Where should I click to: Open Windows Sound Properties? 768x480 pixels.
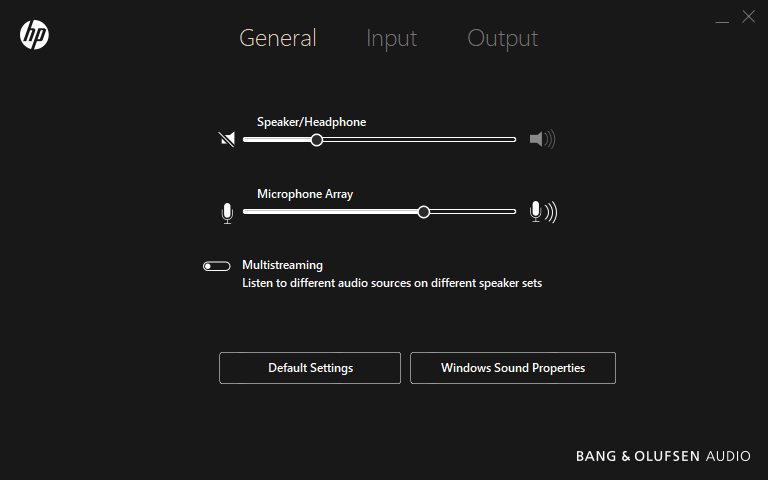point(513,368)
